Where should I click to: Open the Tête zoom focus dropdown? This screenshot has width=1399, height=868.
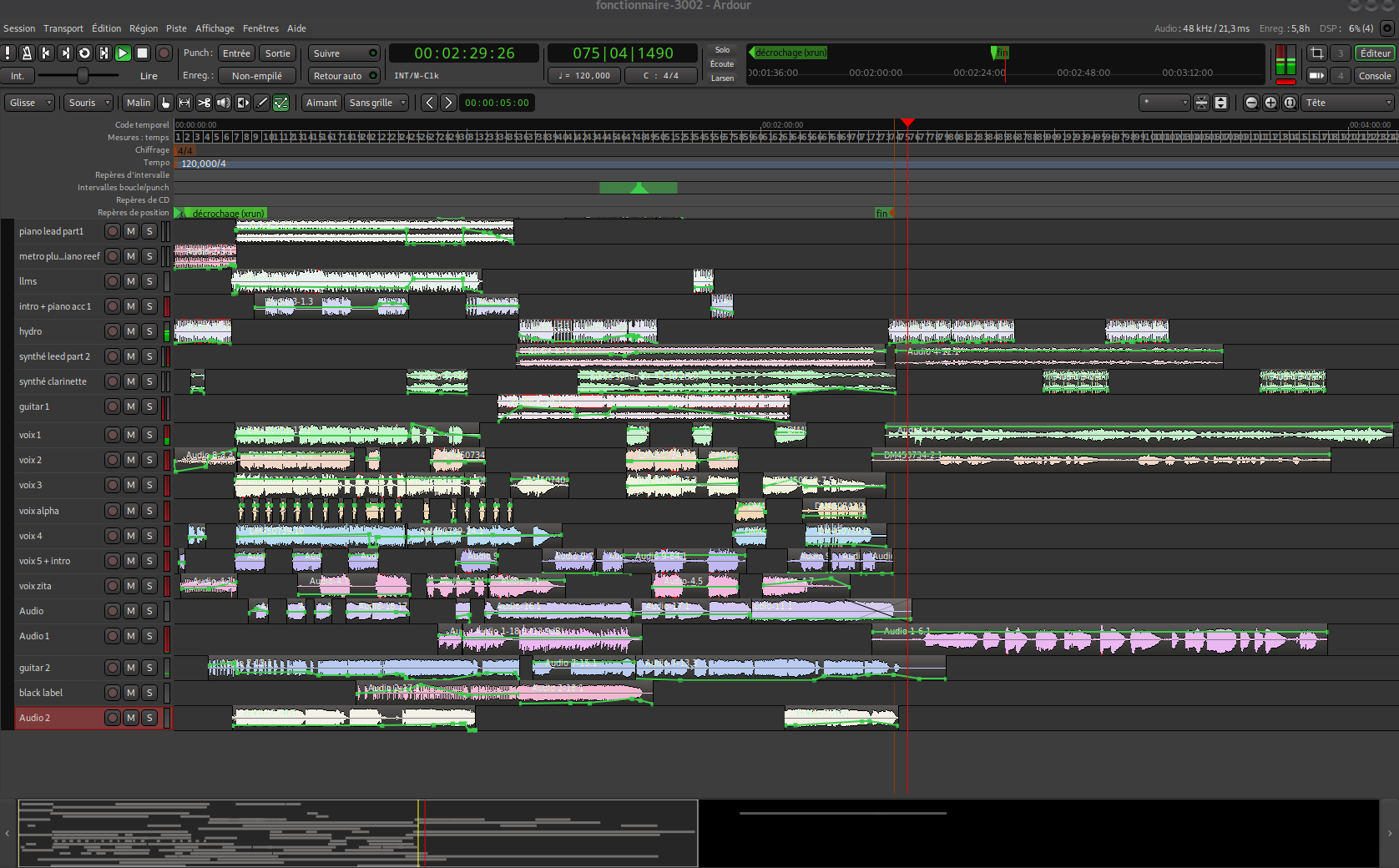pos(1348,103)
